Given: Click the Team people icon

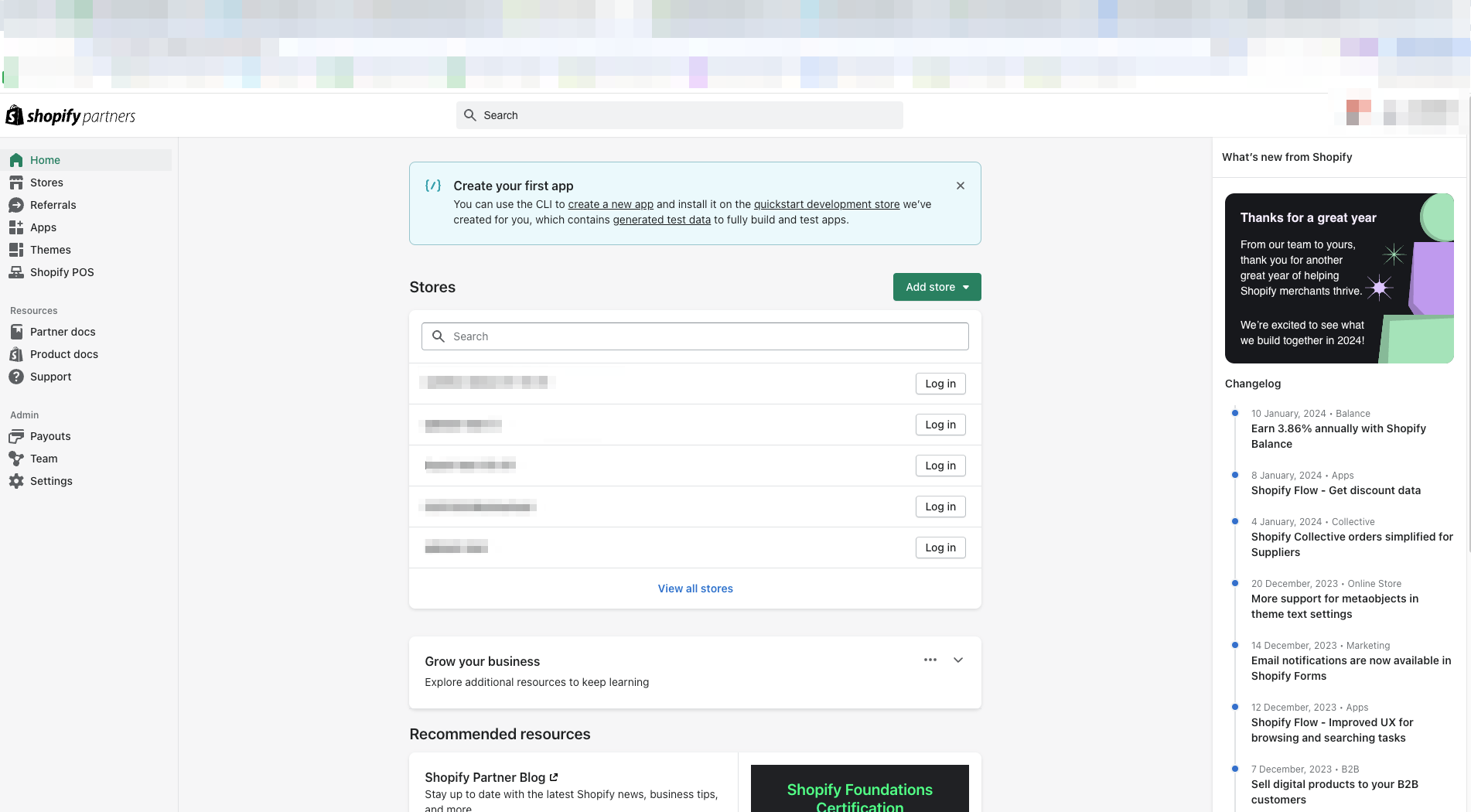Looking at the screenshot, I should point(16,459).
